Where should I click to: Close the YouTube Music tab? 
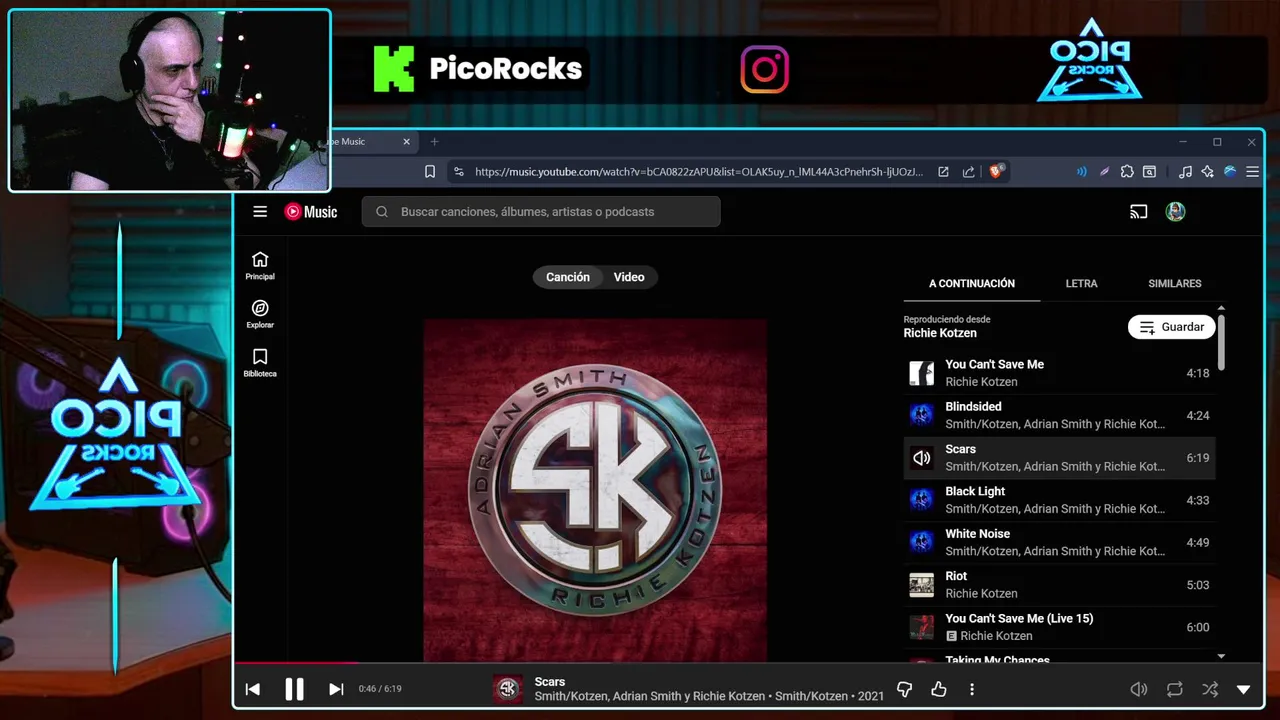tap(406, 142)
